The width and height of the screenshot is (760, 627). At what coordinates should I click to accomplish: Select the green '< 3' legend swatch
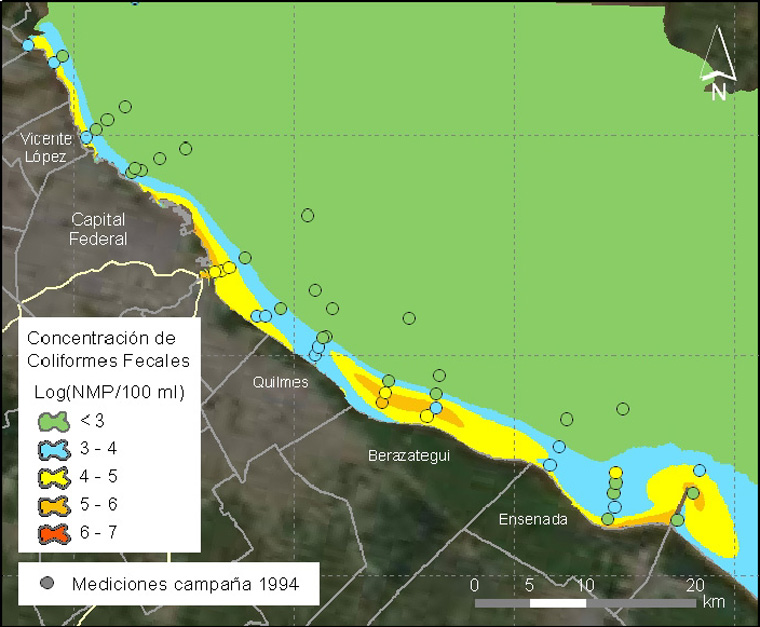click(x=50, y=420)
